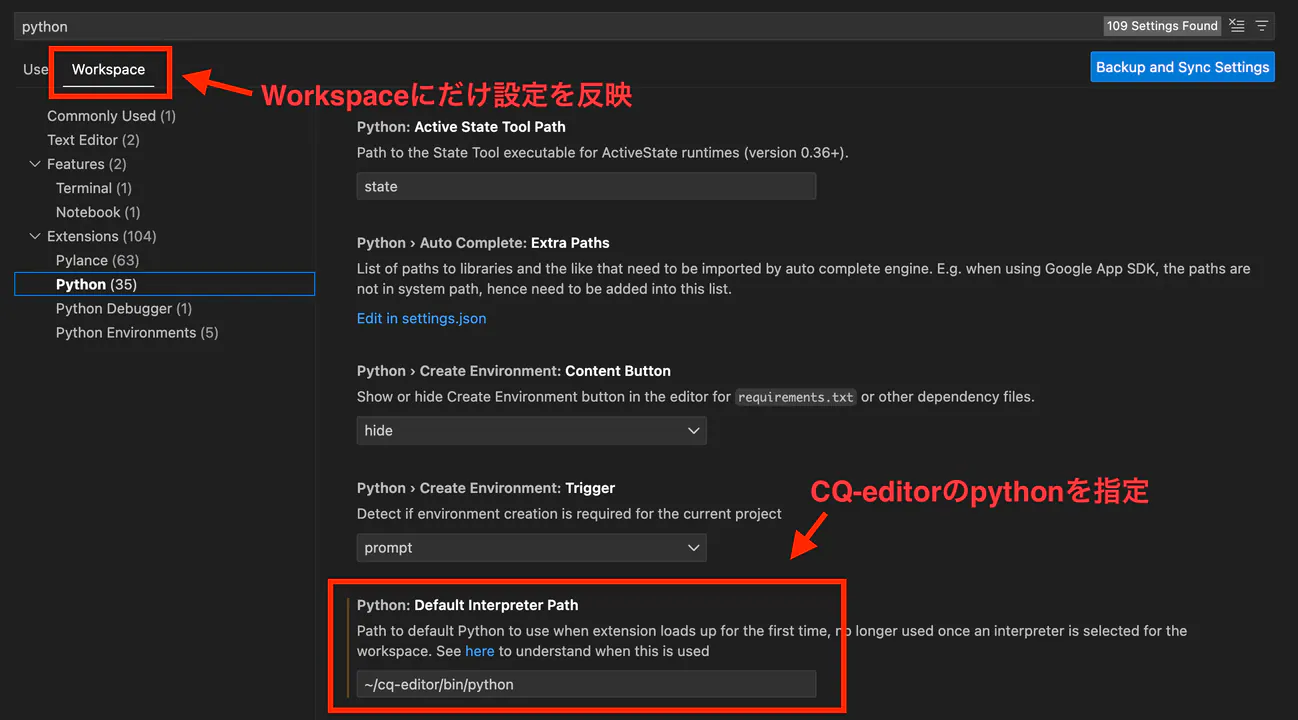This screenshot has width=1298, height=720.
Task: Click the python search settings field
Action: coord(550,27)
